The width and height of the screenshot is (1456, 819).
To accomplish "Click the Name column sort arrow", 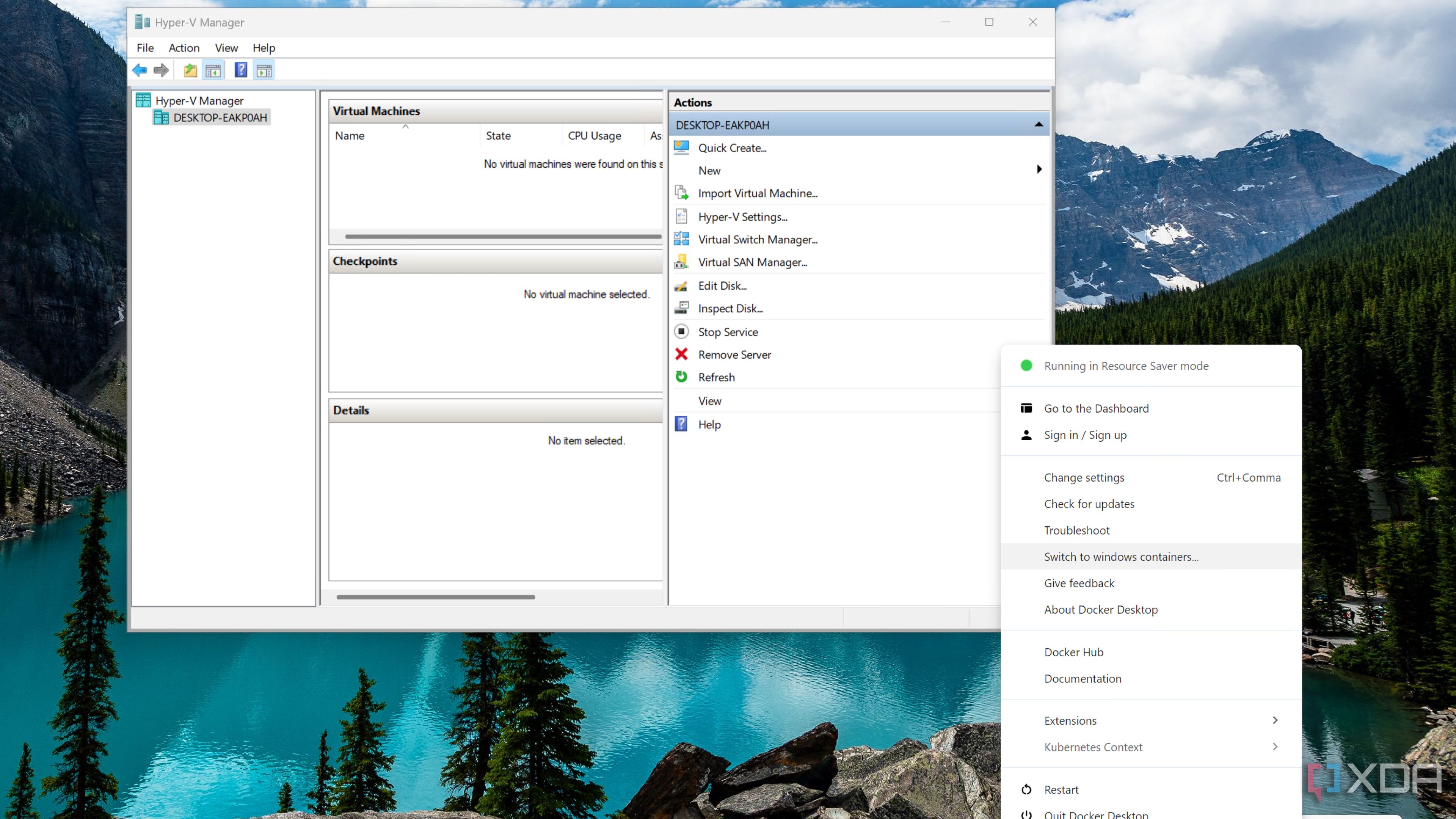I will click(x=405, y=127).
